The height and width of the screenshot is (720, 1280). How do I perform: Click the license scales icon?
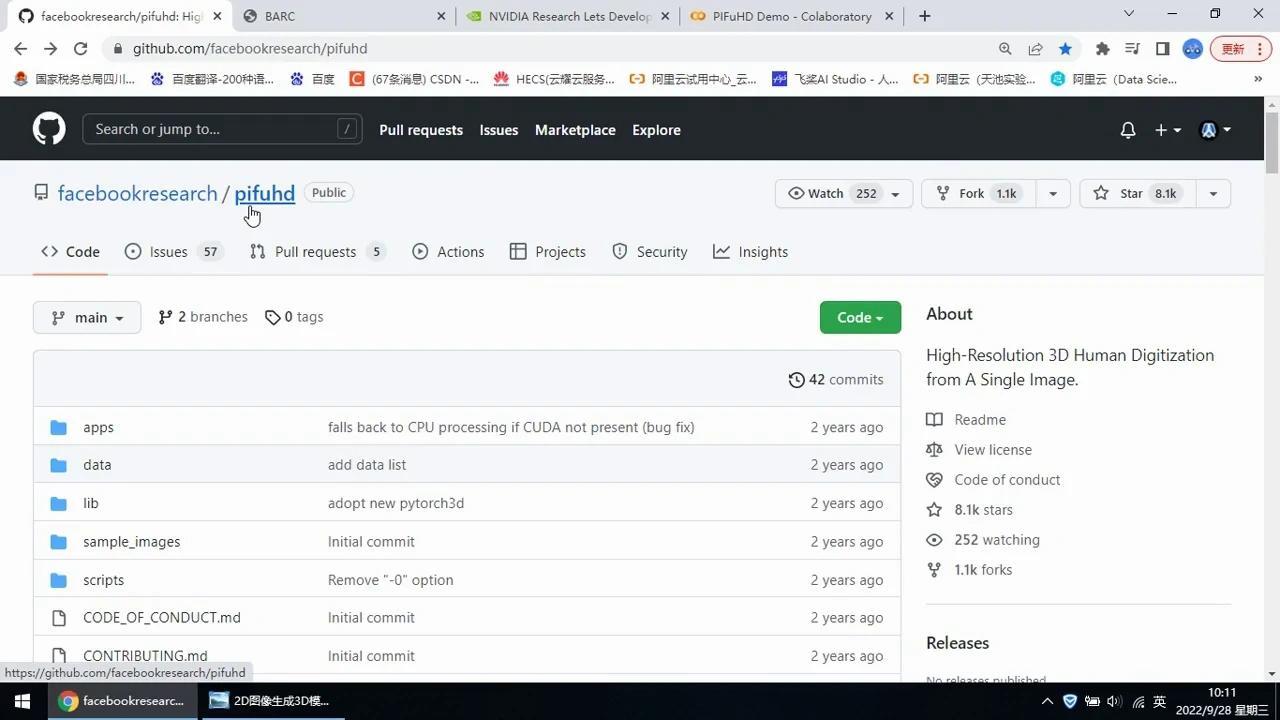pos(934,450)
